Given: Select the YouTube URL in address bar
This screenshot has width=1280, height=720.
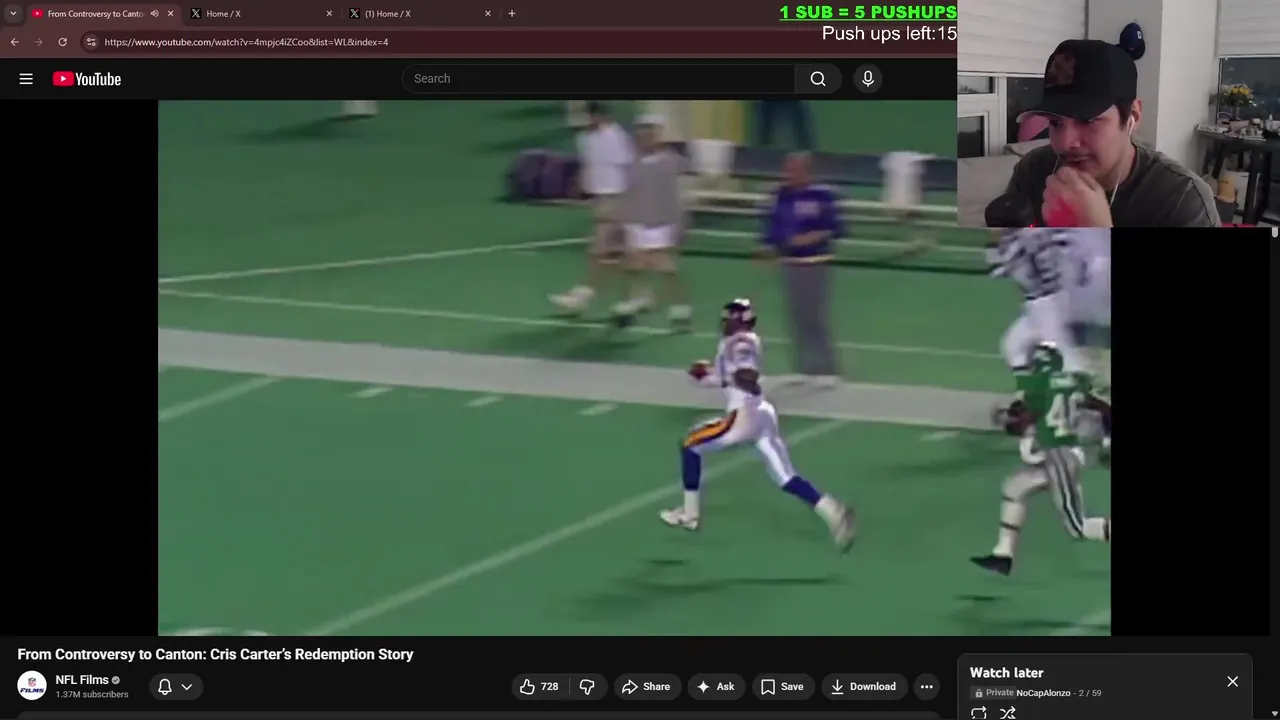Looking at the screenshot, I should (x=246, y=42).
